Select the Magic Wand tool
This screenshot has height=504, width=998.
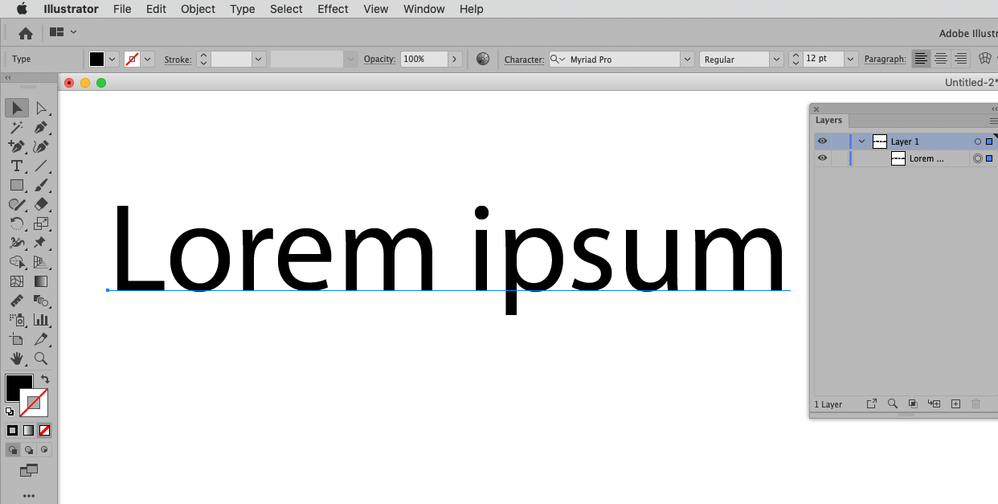click(17, 128)
